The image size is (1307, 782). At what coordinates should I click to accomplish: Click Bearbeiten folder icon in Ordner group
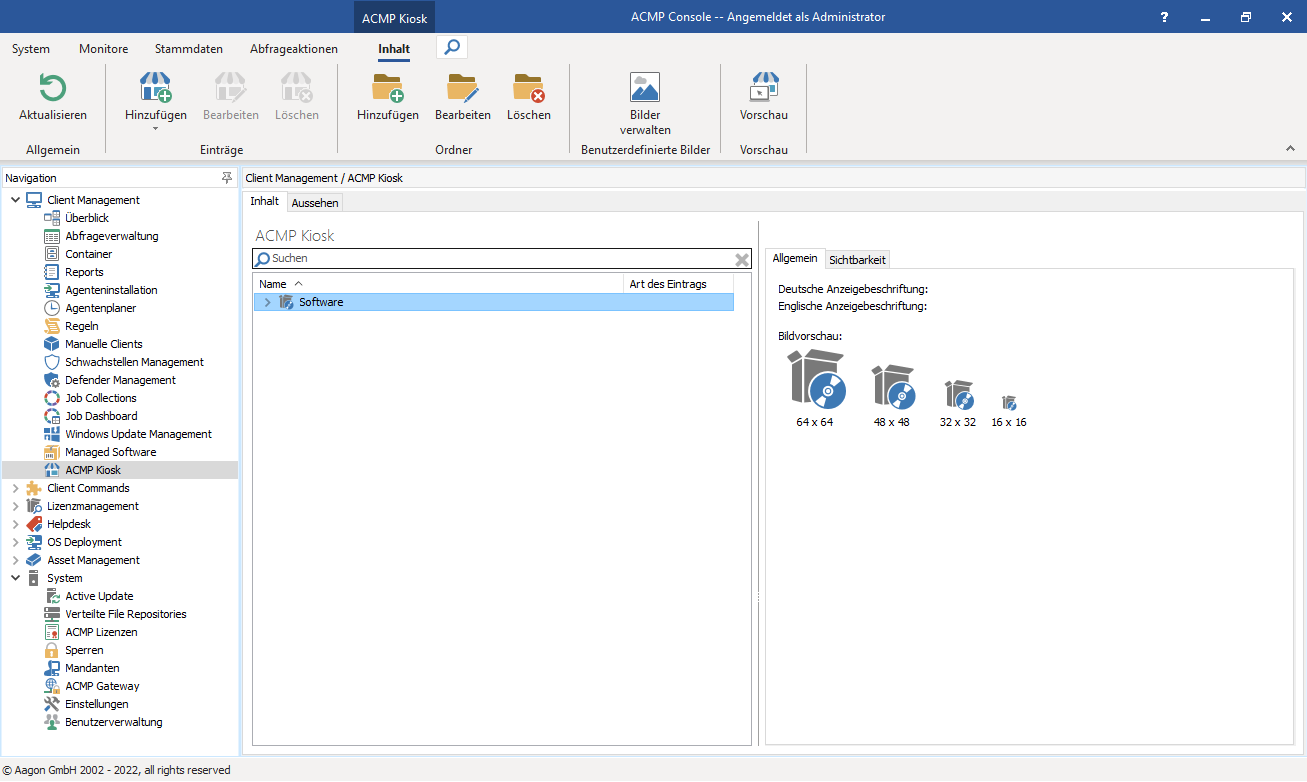pos(463,88)
